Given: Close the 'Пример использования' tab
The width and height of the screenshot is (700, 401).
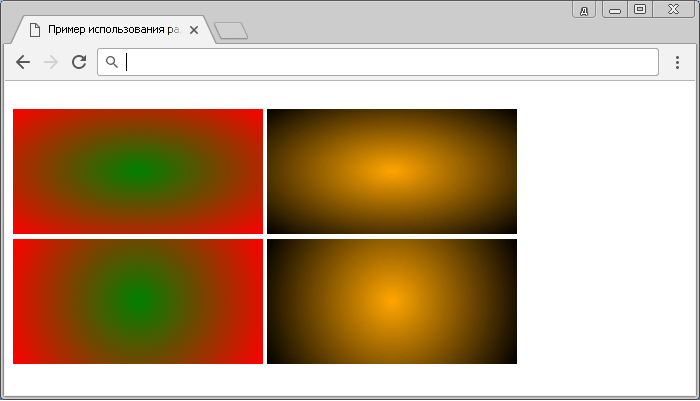Looking at the screenshot, I should (x=194, y=30).
